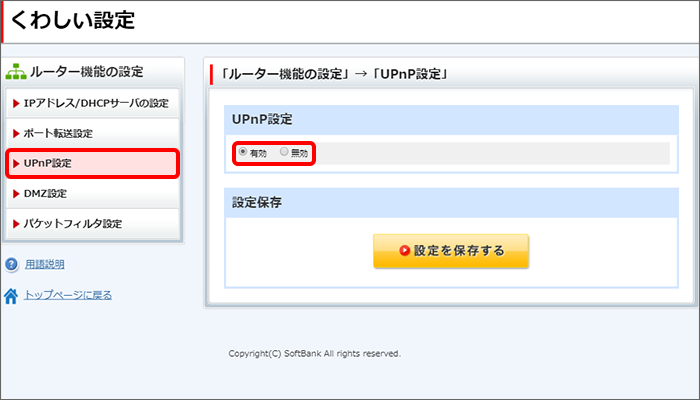The image size is (700, 400).
Task: Open the 用語説明 link
Action: click(45, 264)
